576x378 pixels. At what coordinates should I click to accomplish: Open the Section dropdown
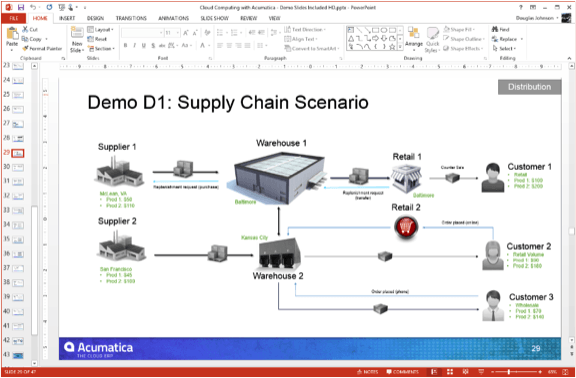click(x=101, y=48)
